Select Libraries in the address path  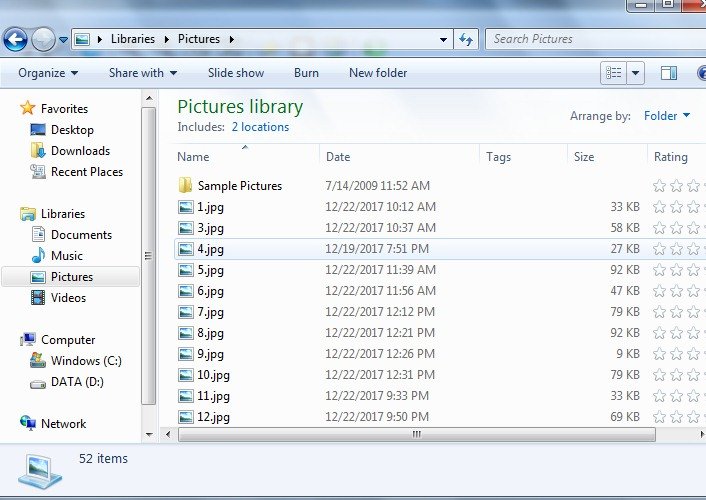tap(133, 39)
